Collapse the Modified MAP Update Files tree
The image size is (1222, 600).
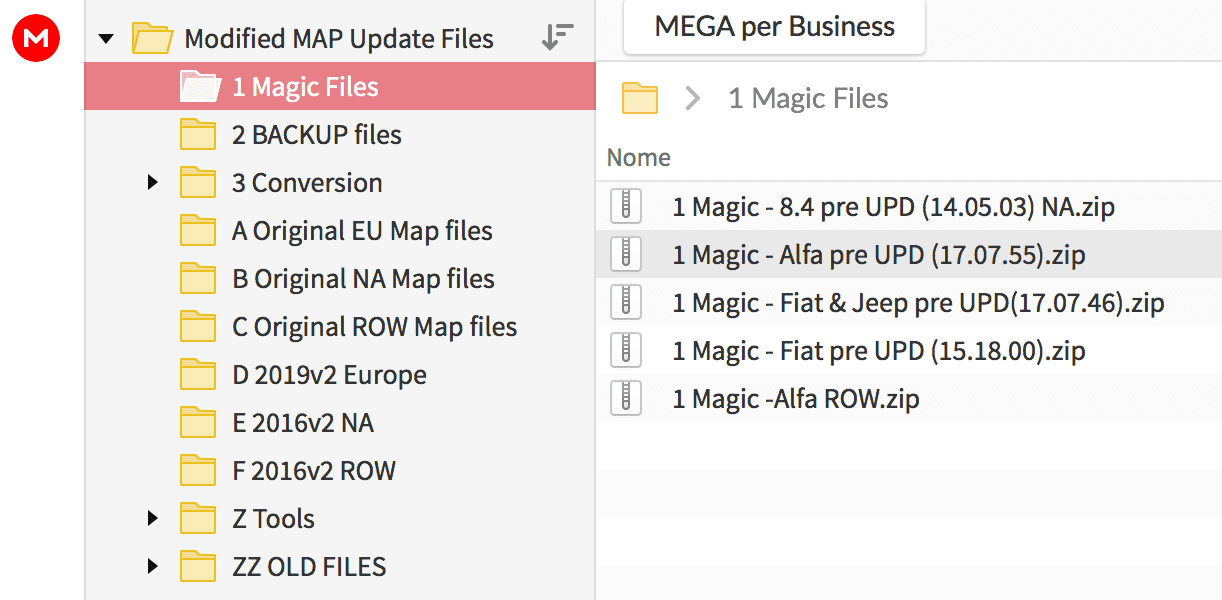106,39
